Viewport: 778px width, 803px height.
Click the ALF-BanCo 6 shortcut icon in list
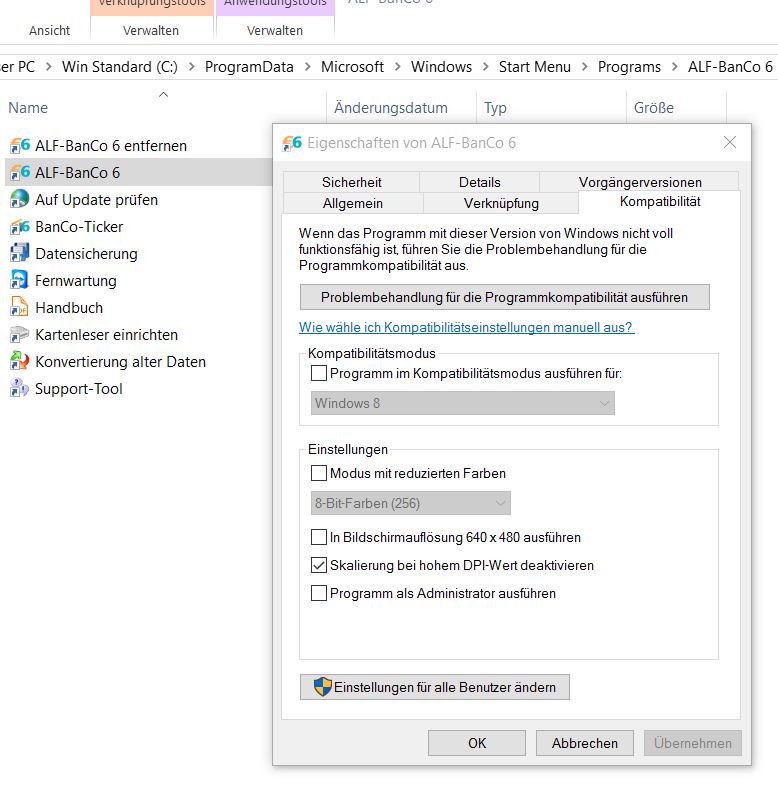pos(20,173)
